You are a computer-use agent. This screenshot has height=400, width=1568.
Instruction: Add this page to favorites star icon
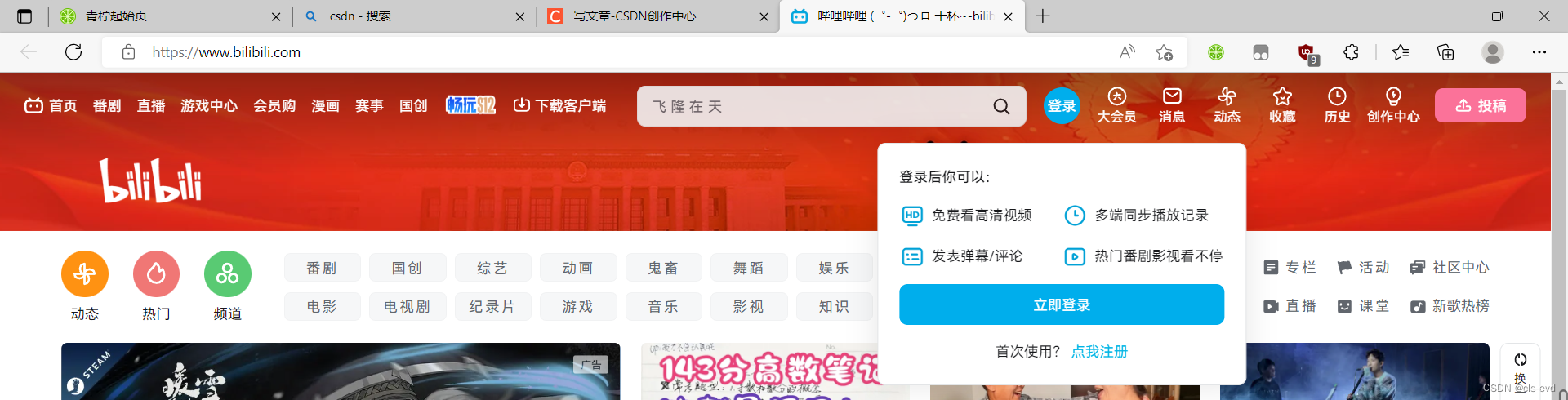(x=1165, y=52)
